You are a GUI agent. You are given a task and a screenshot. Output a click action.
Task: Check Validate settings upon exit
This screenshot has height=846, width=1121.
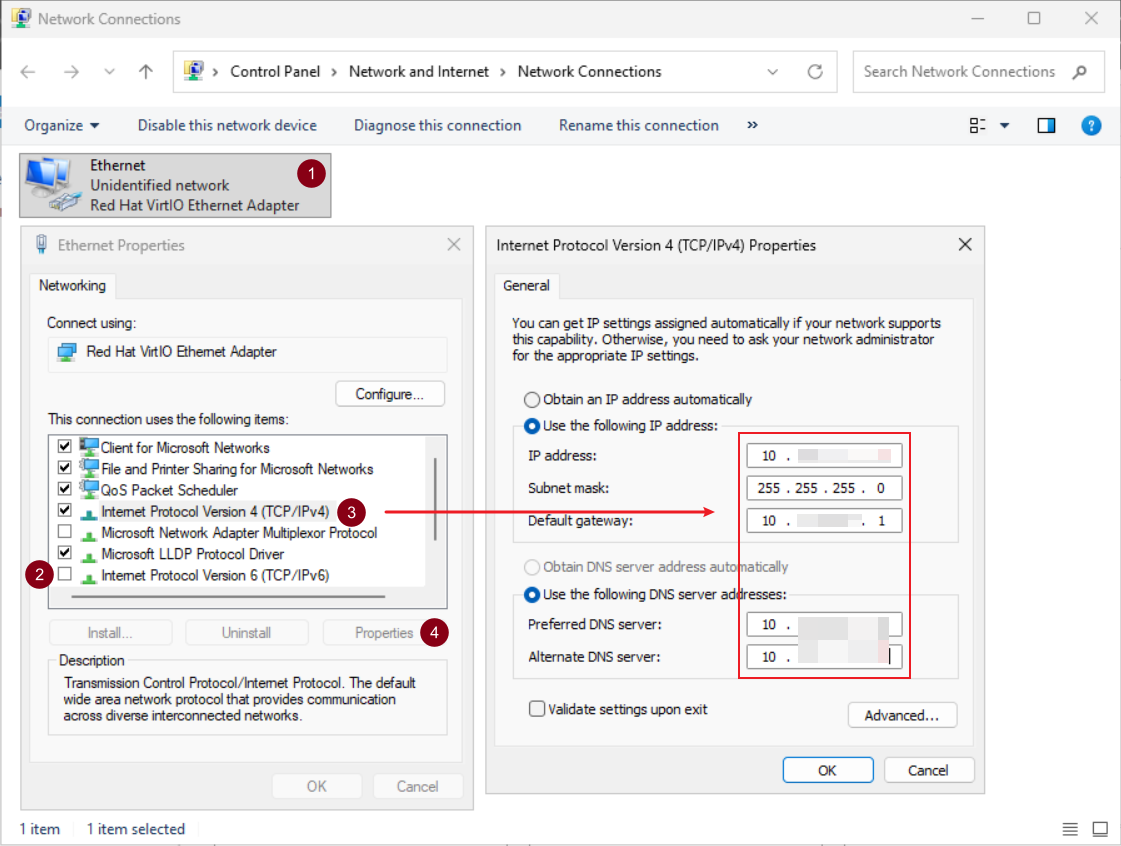538,709
